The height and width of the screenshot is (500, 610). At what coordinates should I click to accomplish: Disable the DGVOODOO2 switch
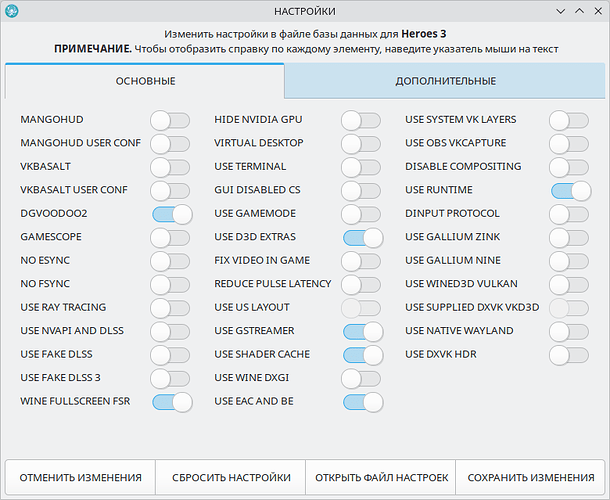[x=172, y=214]
